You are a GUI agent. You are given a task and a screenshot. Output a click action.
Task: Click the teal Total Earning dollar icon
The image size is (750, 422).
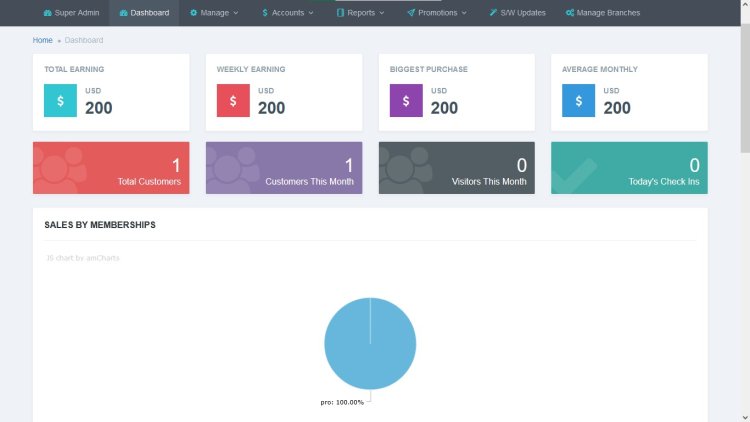(x=60, y=100)
